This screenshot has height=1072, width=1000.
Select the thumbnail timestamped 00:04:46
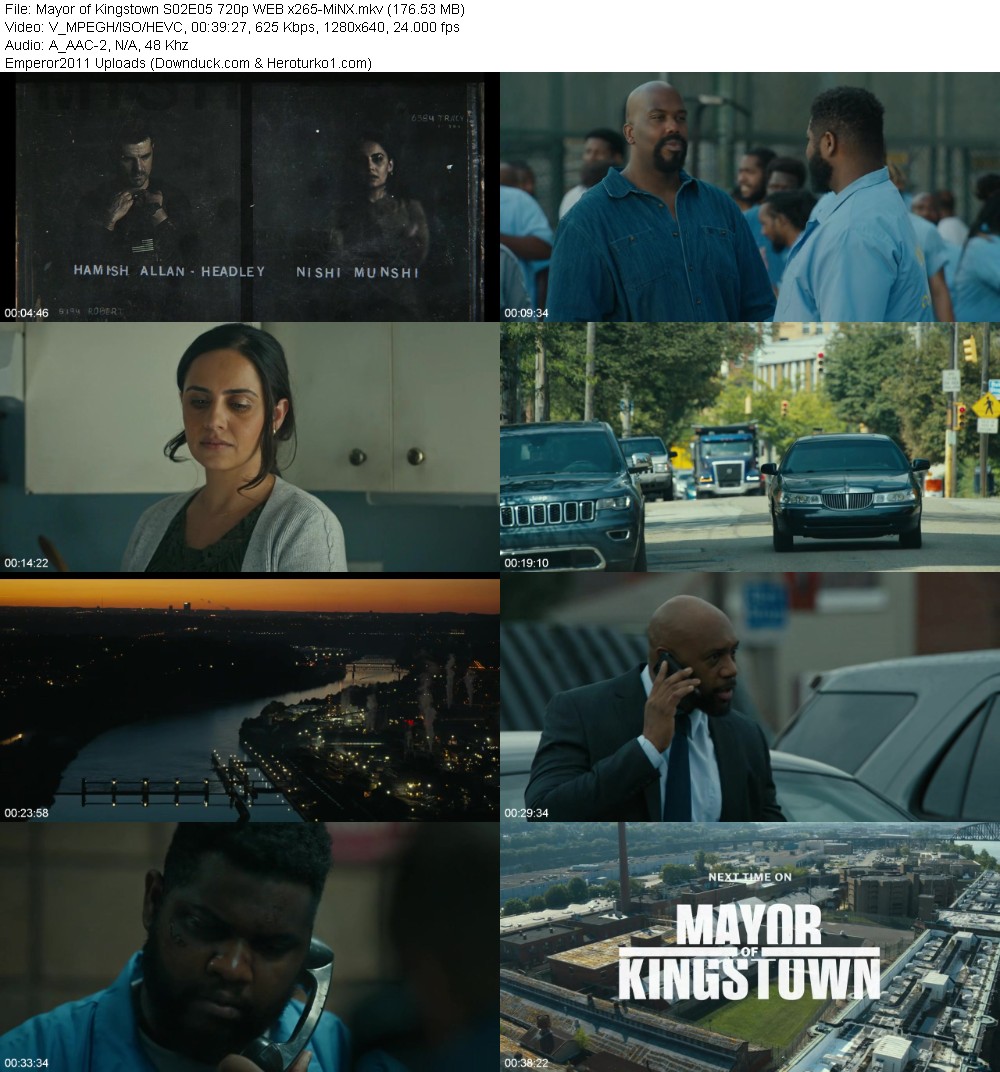pos(249,197)
